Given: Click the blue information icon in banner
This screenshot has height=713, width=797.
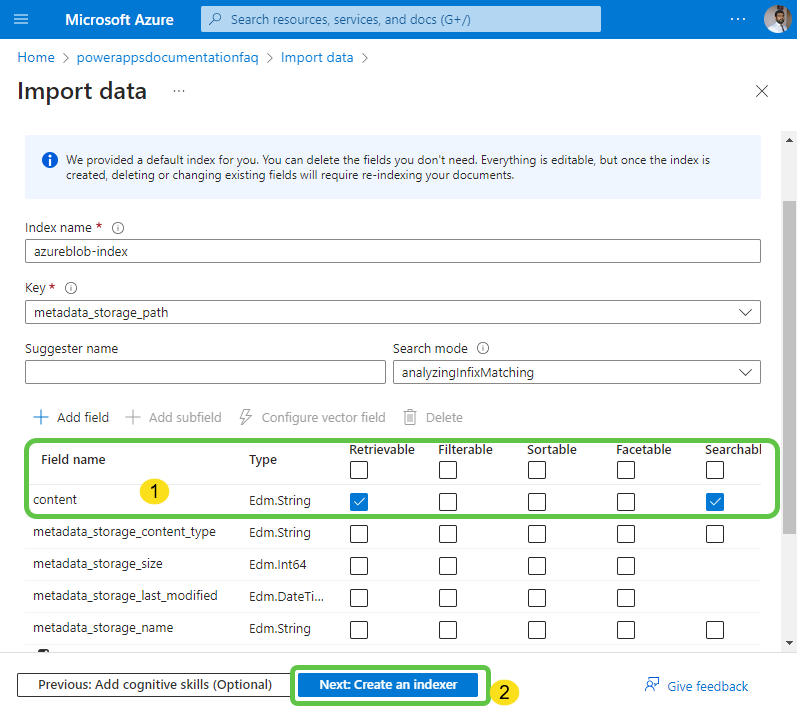Looking at the screenshot, I should point(50,160).
